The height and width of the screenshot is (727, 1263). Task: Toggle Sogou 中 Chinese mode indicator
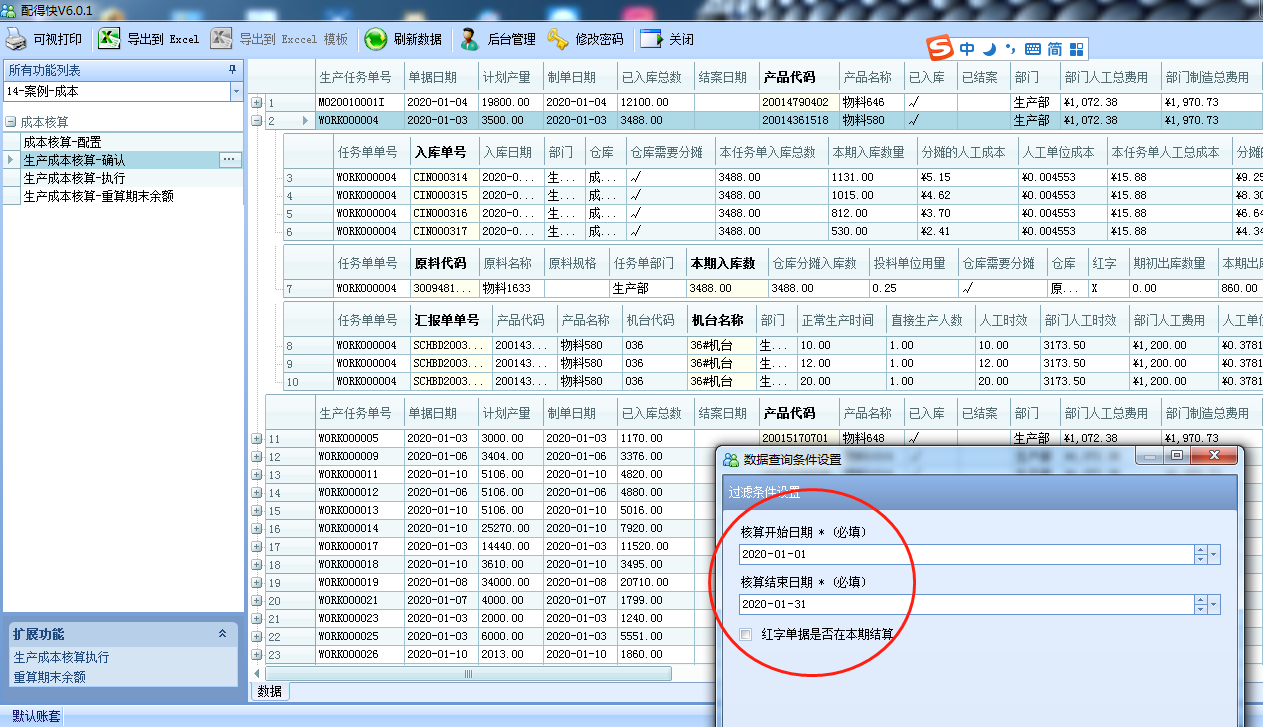(967, 49)
